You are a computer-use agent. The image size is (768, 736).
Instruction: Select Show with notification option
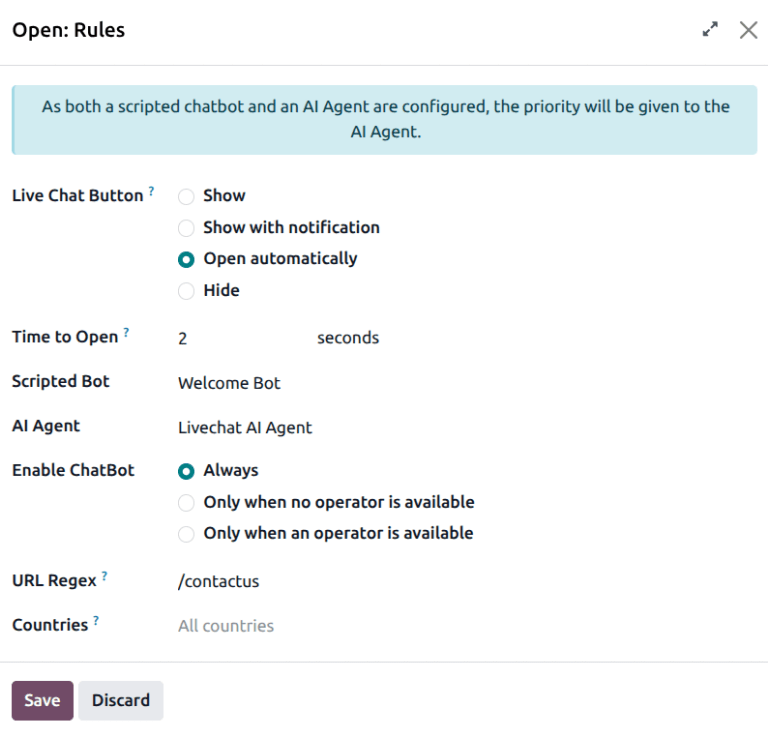click(x=186, y=228)
